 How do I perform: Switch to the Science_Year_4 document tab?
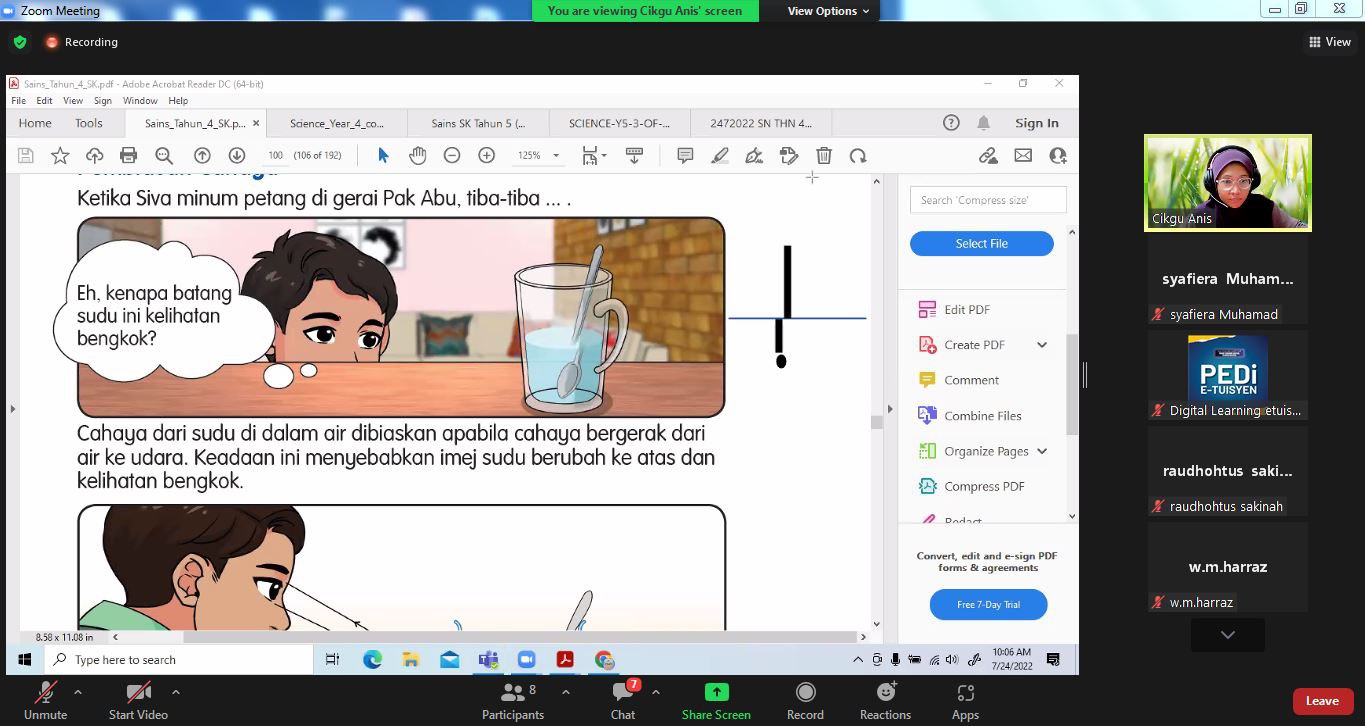point(337,124)
